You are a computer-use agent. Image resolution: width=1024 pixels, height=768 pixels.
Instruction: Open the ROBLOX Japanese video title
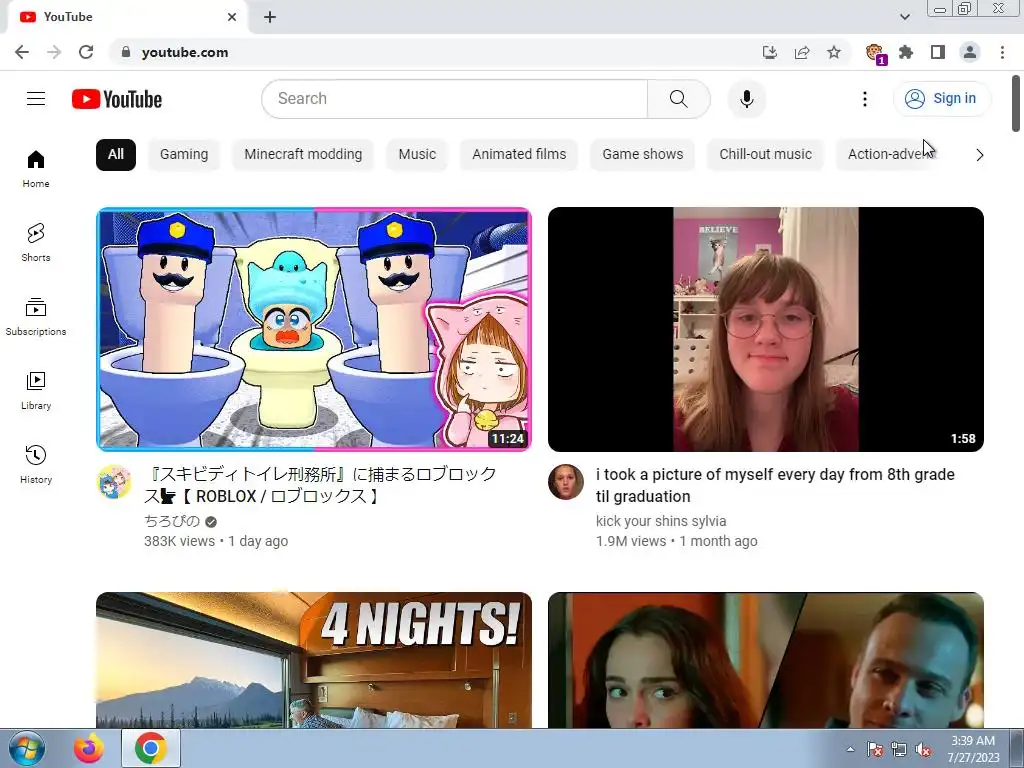(320, 485)
